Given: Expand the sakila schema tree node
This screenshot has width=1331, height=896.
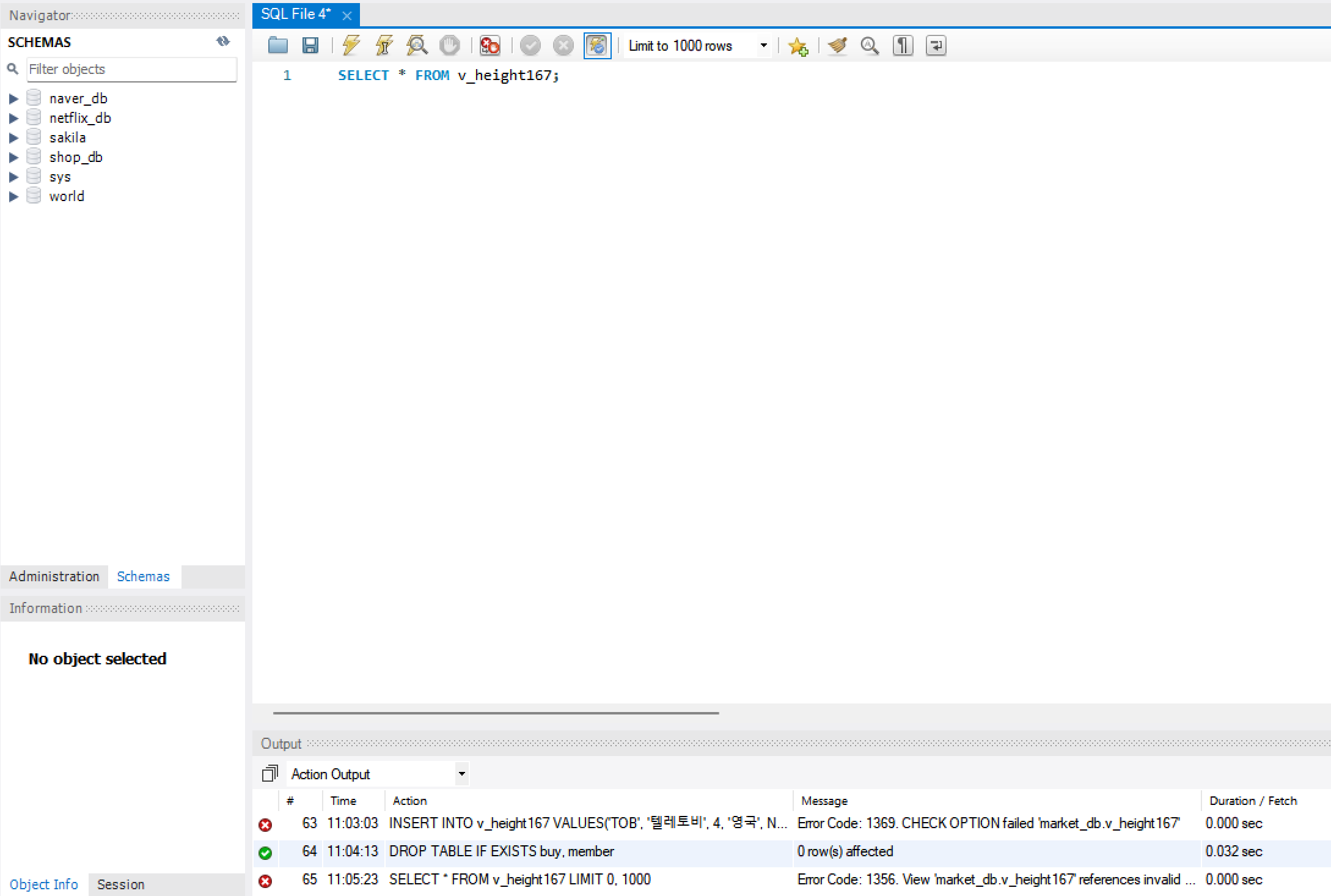Looking at the screenshot, I should [x=13, y=138].
